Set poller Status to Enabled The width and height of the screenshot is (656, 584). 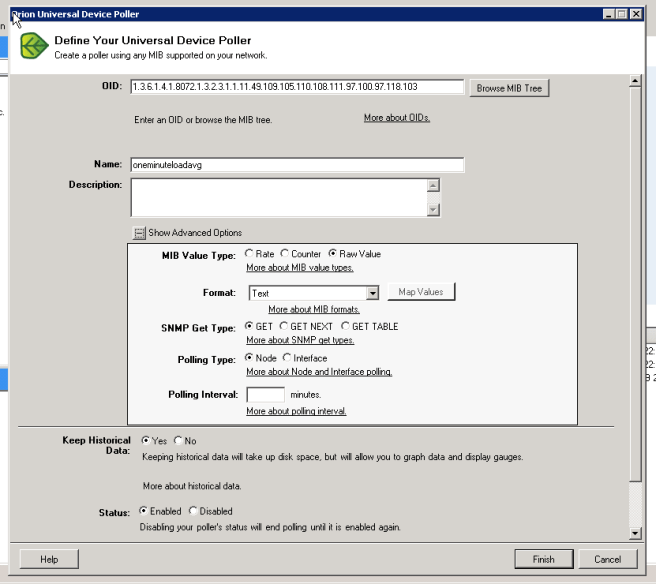point(144,511)
